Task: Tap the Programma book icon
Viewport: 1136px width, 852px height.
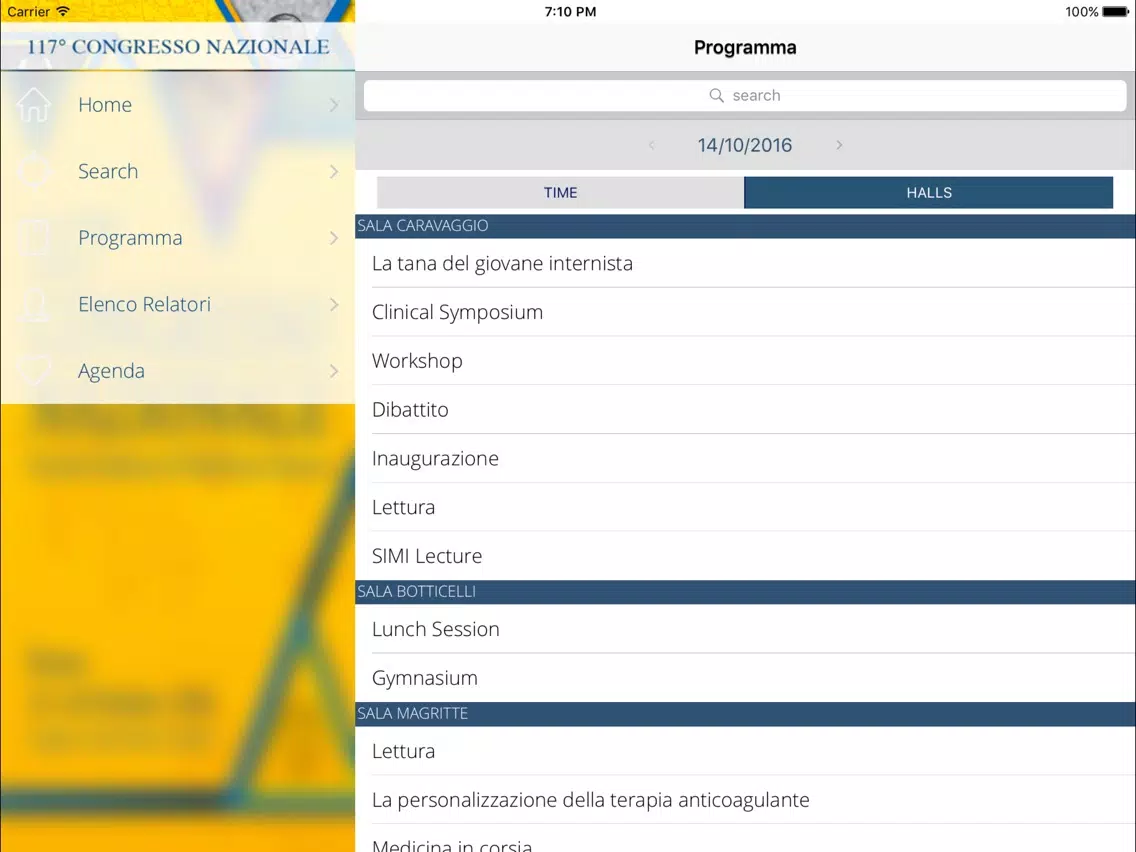Action: point(33,238)
